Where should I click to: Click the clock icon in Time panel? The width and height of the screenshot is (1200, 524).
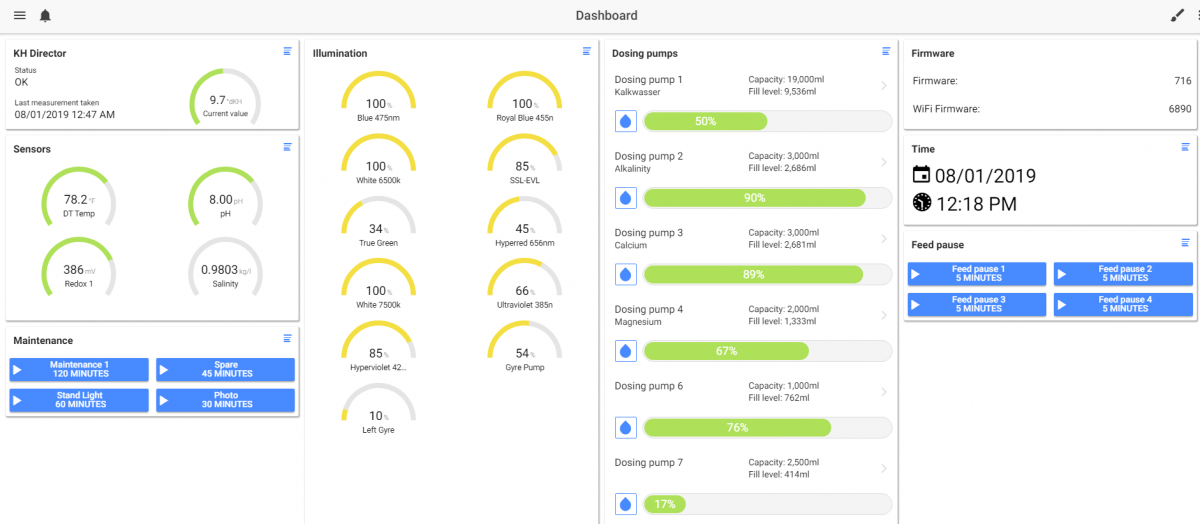click(x=922, y=202)
